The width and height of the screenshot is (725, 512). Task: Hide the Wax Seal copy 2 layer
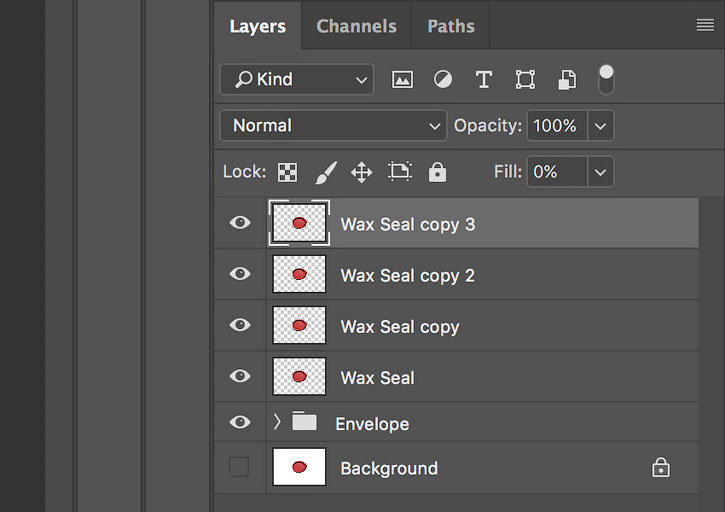240,274
